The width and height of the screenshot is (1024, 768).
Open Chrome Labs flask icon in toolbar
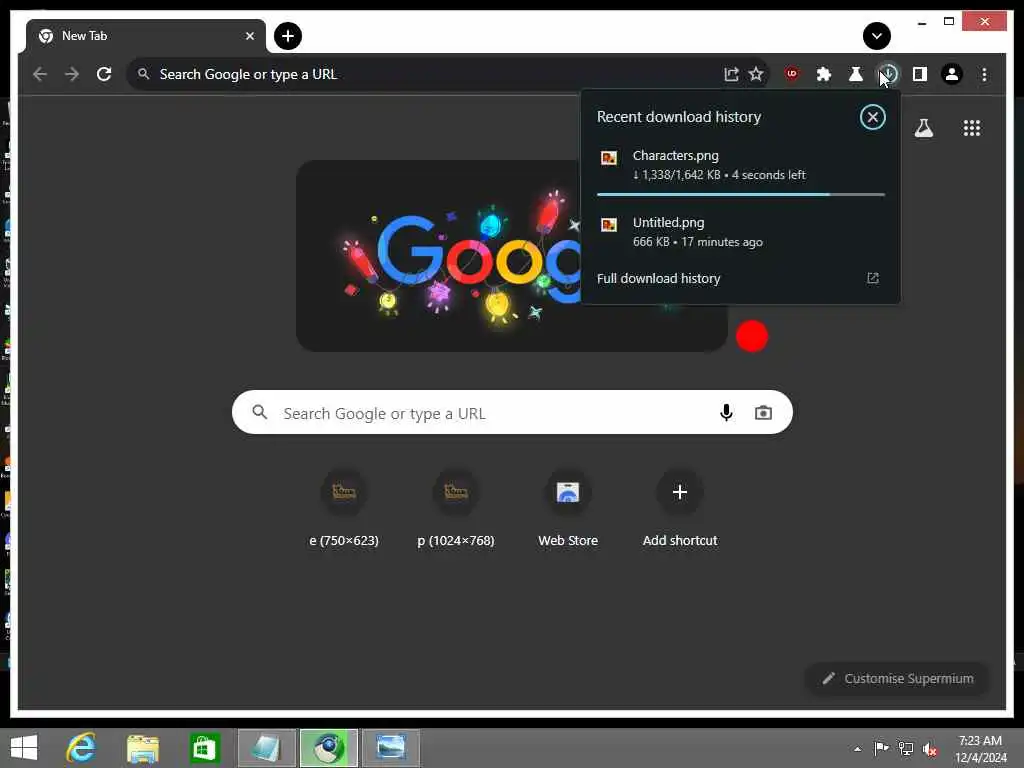point(856,74)
